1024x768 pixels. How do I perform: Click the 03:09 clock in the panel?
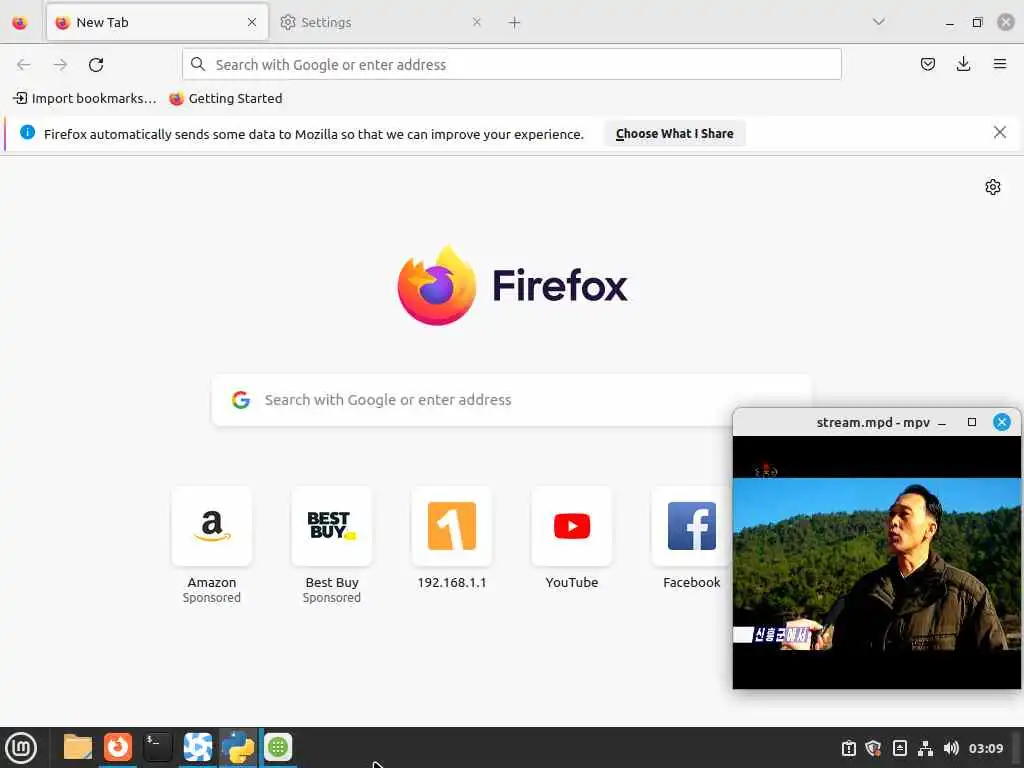coord(985,748)
